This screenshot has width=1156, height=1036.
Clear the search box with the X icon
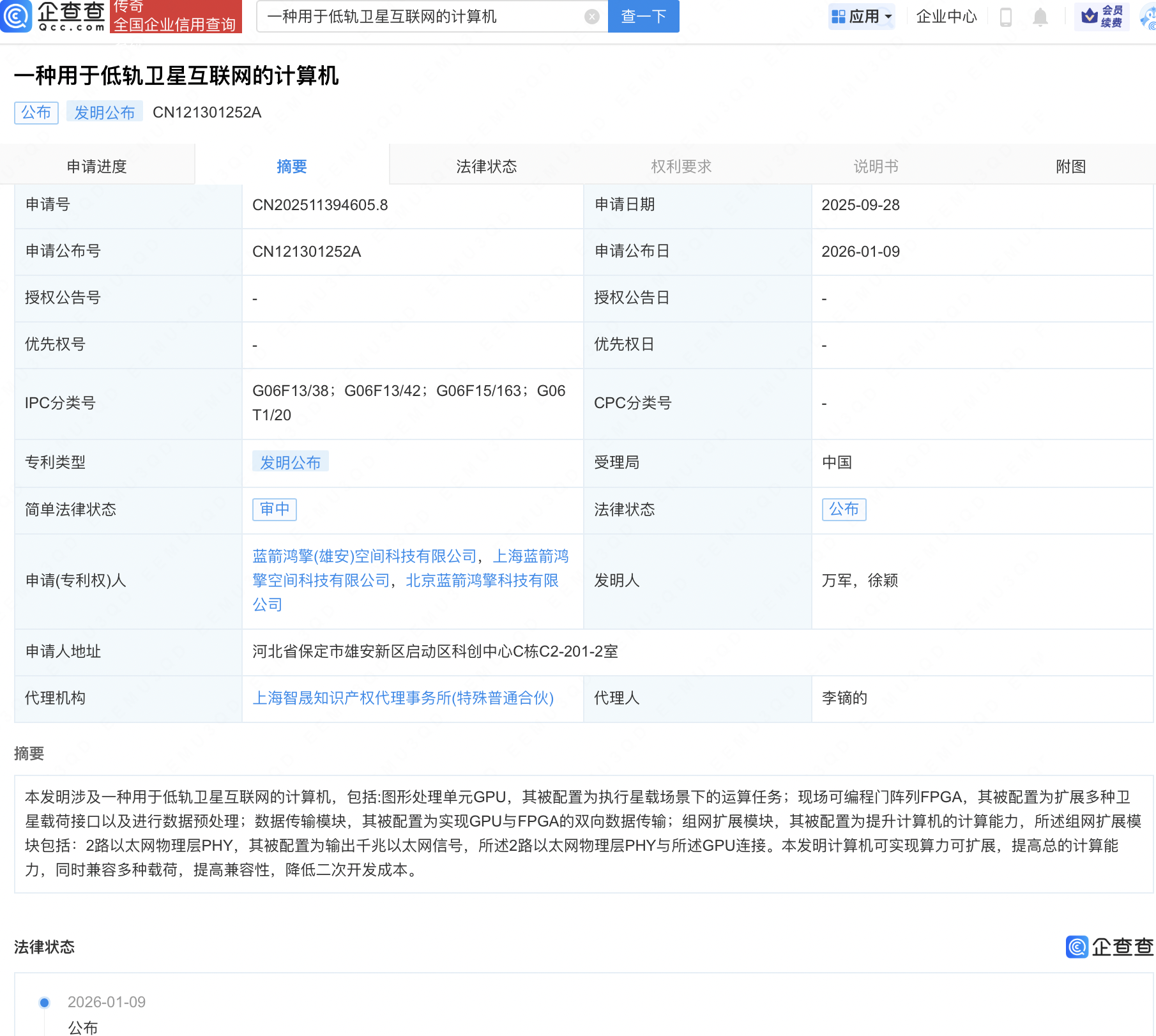click(x=591, y=16)
